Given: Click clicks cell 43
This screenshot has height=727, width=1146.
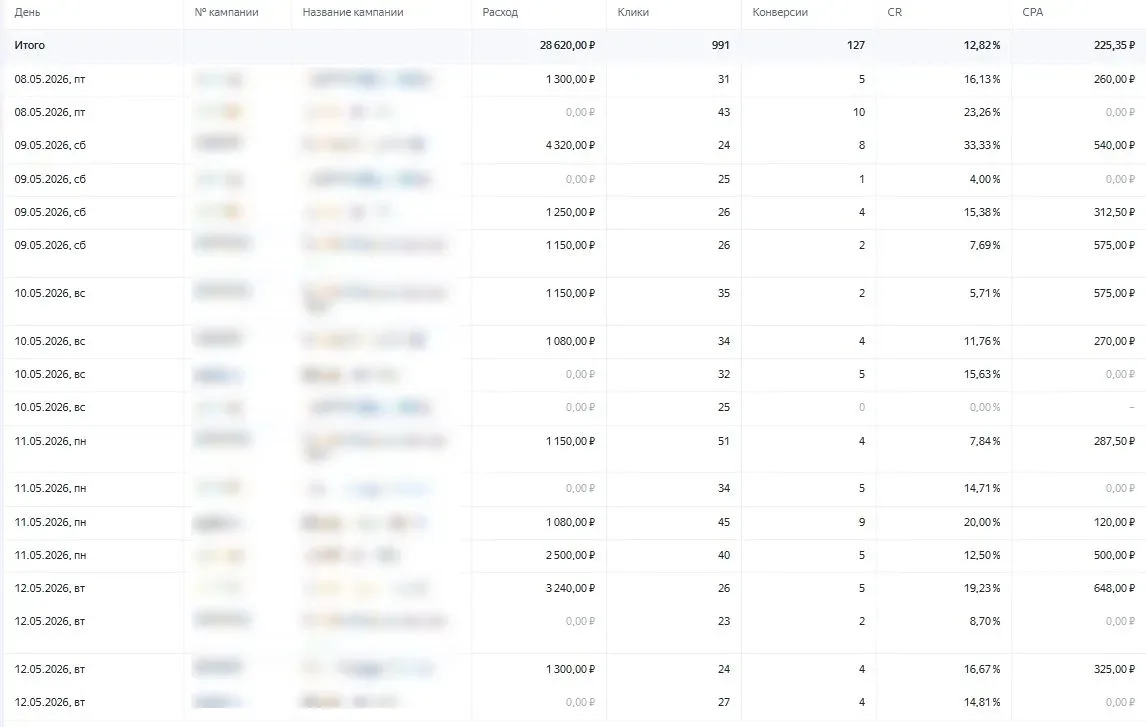Looking at the screenshot, I should pyautogui.click(x=724, y=112).
